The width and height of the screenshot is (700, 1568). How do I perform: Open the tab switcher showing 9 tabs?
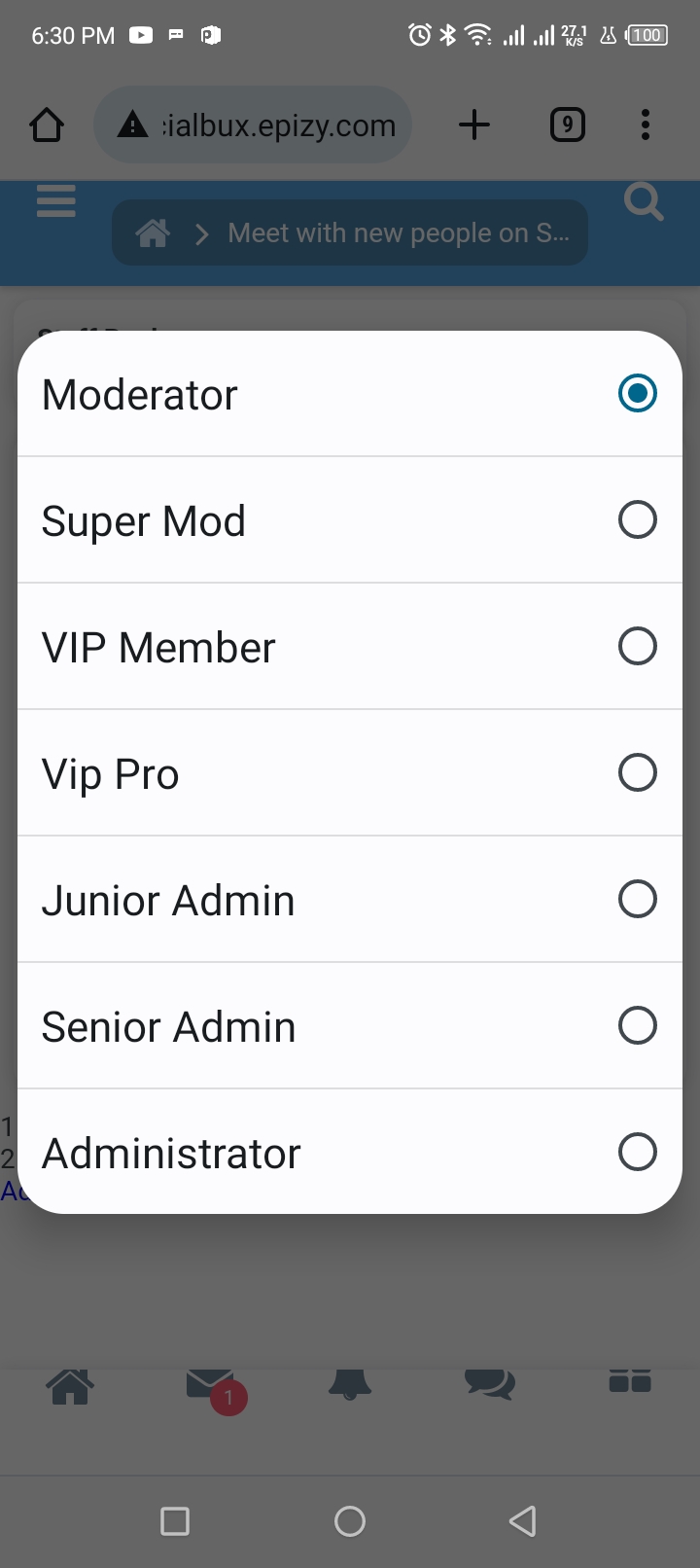click(x=568, y=125)
